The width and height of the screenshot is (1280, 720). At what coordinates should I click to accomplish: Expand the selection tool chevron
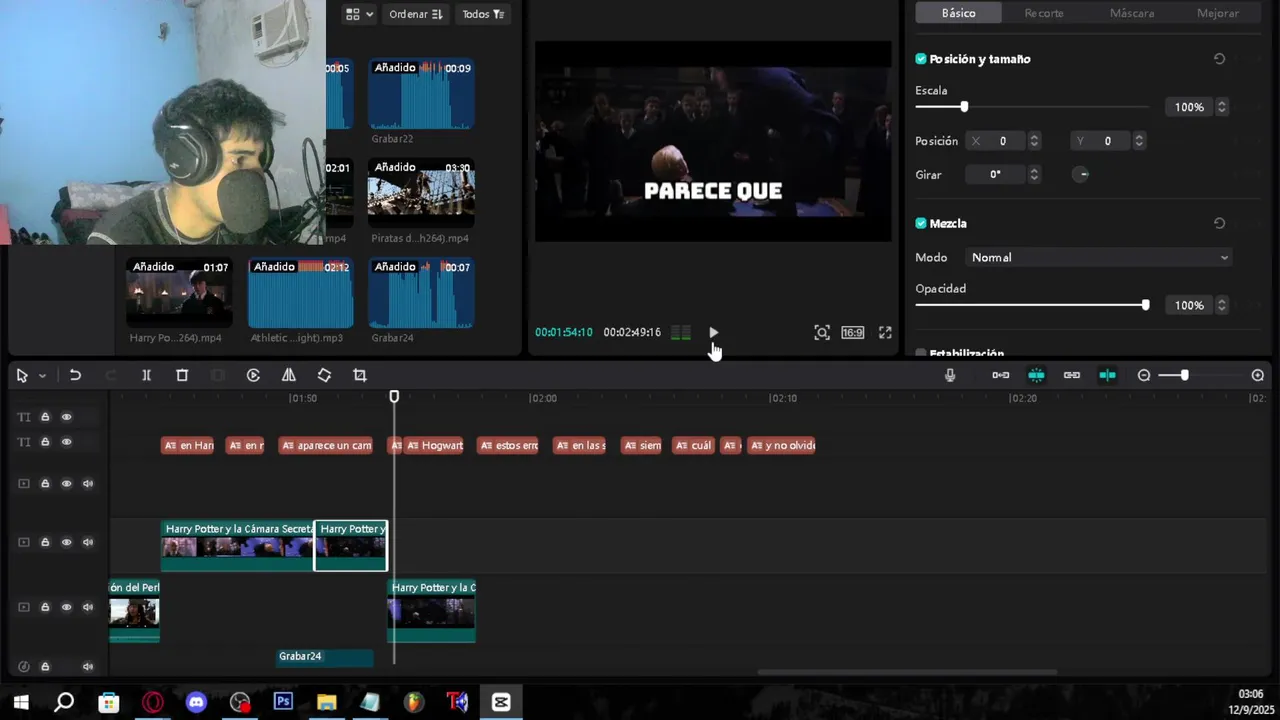42,376
